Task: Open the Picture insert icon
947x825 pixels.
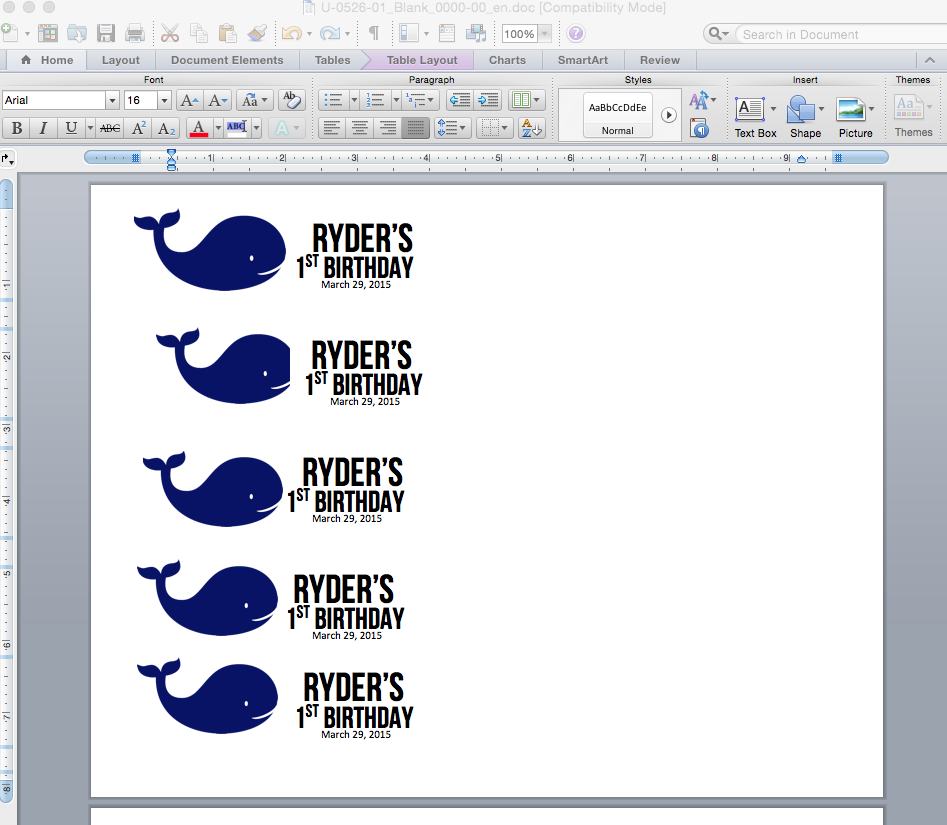Action: (x=855, y=118)
